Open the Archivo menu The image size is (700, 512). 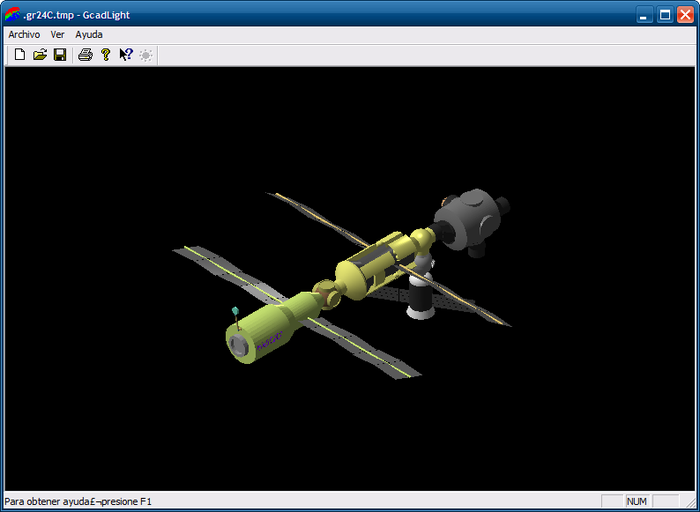coord(24,34)
